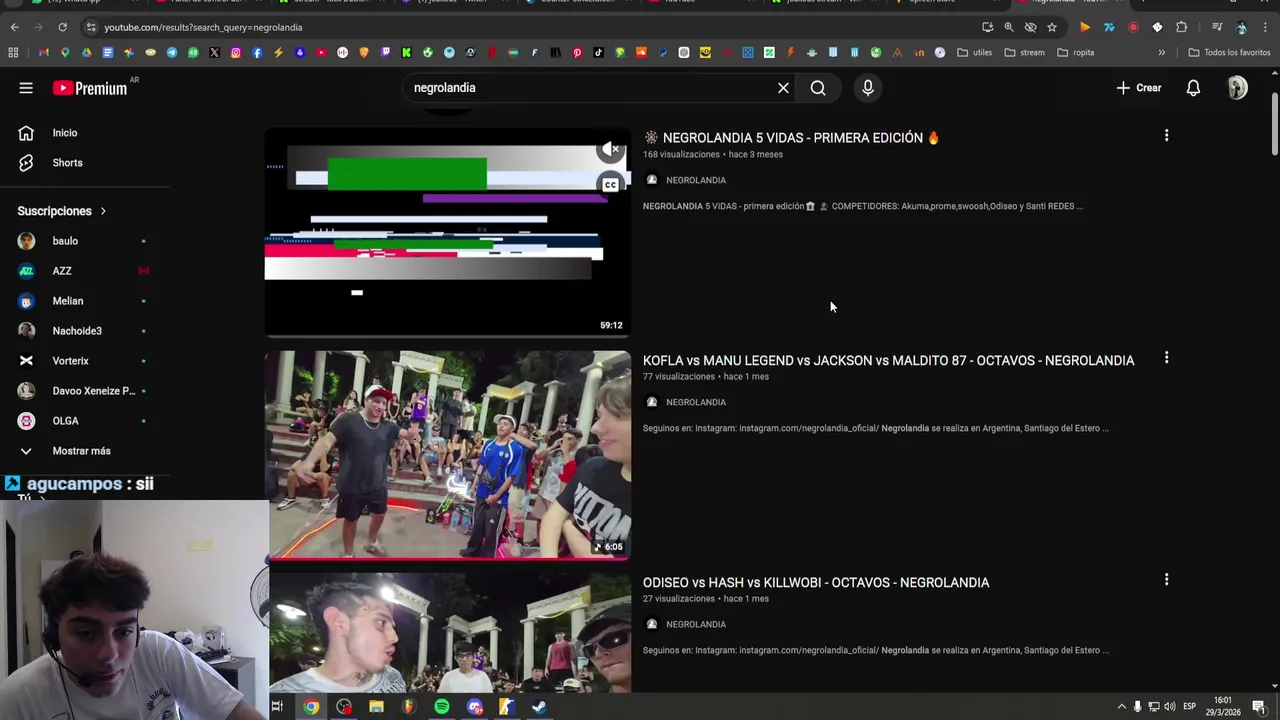The image size is (1280, 720).
Task: Open the volume control in the tray
Action: click(x=1170, y=707)
